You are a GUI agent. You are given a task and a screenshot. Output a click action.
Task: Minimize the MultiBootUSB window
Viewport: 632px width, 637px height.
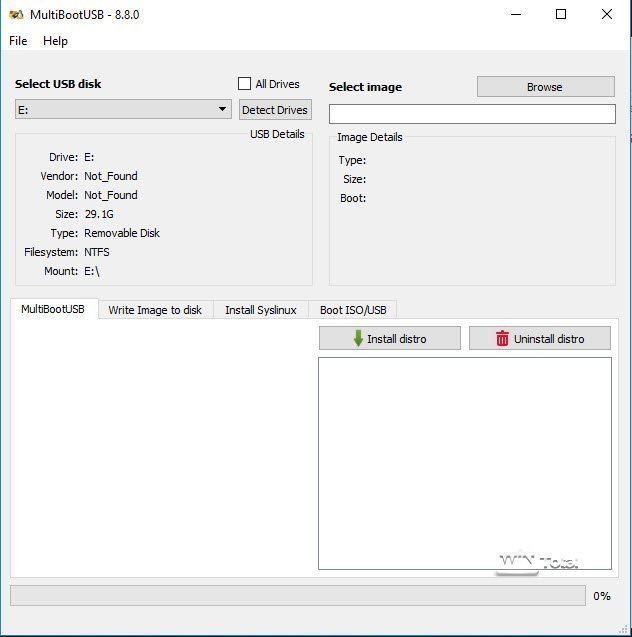tap(516, 15)
